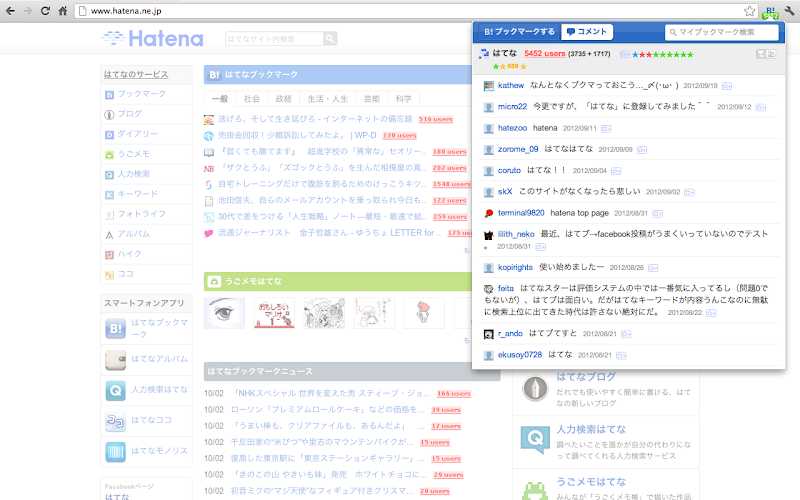Open the 5452 users link in popup
Image resolution: width=800 pixels, height=500 pixels.
click(x=544, y=54)
